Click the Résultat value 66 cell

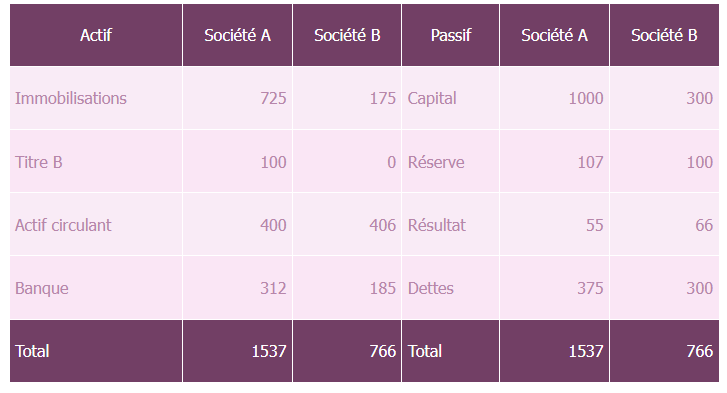coord(664,225)
